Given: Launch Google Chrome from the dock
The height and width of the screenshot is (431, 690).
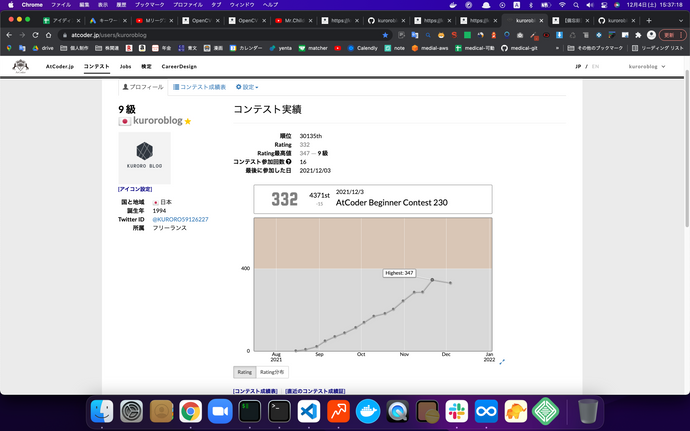Looking at the screenshot, I should (x=191, y=412).
